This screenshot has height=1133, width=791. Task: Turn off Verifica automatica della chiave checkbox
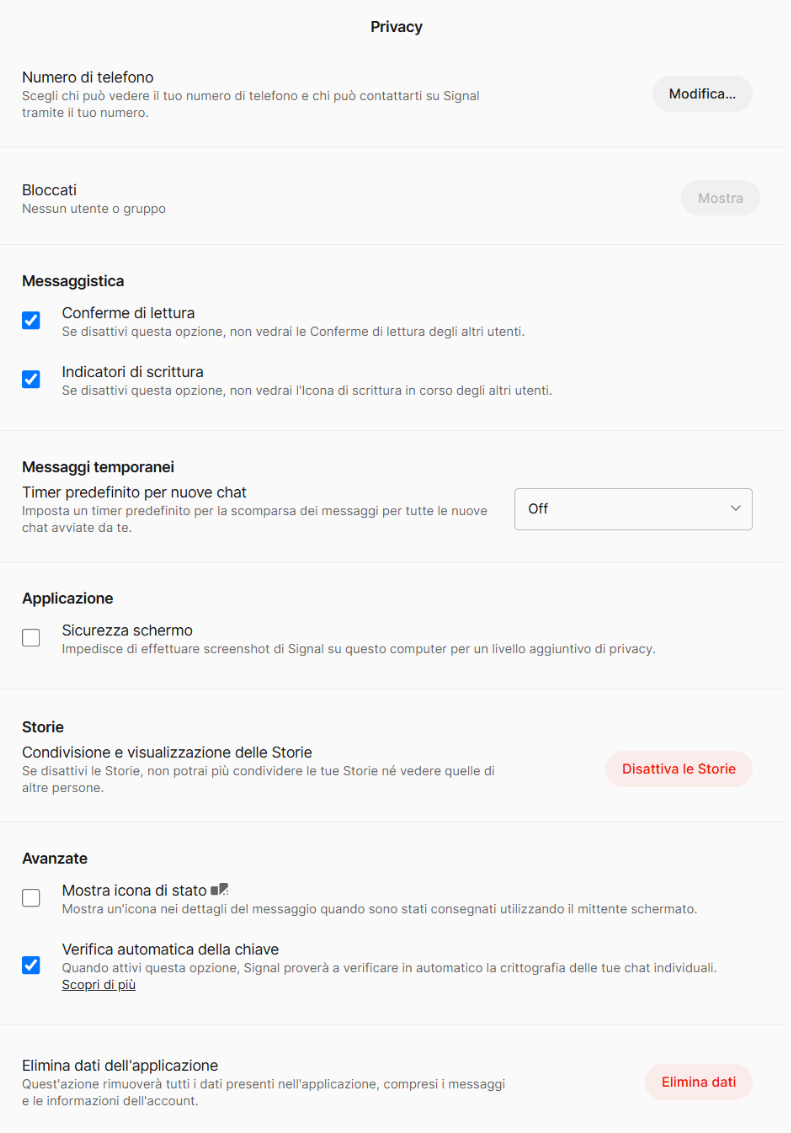[x=31, y=965]
